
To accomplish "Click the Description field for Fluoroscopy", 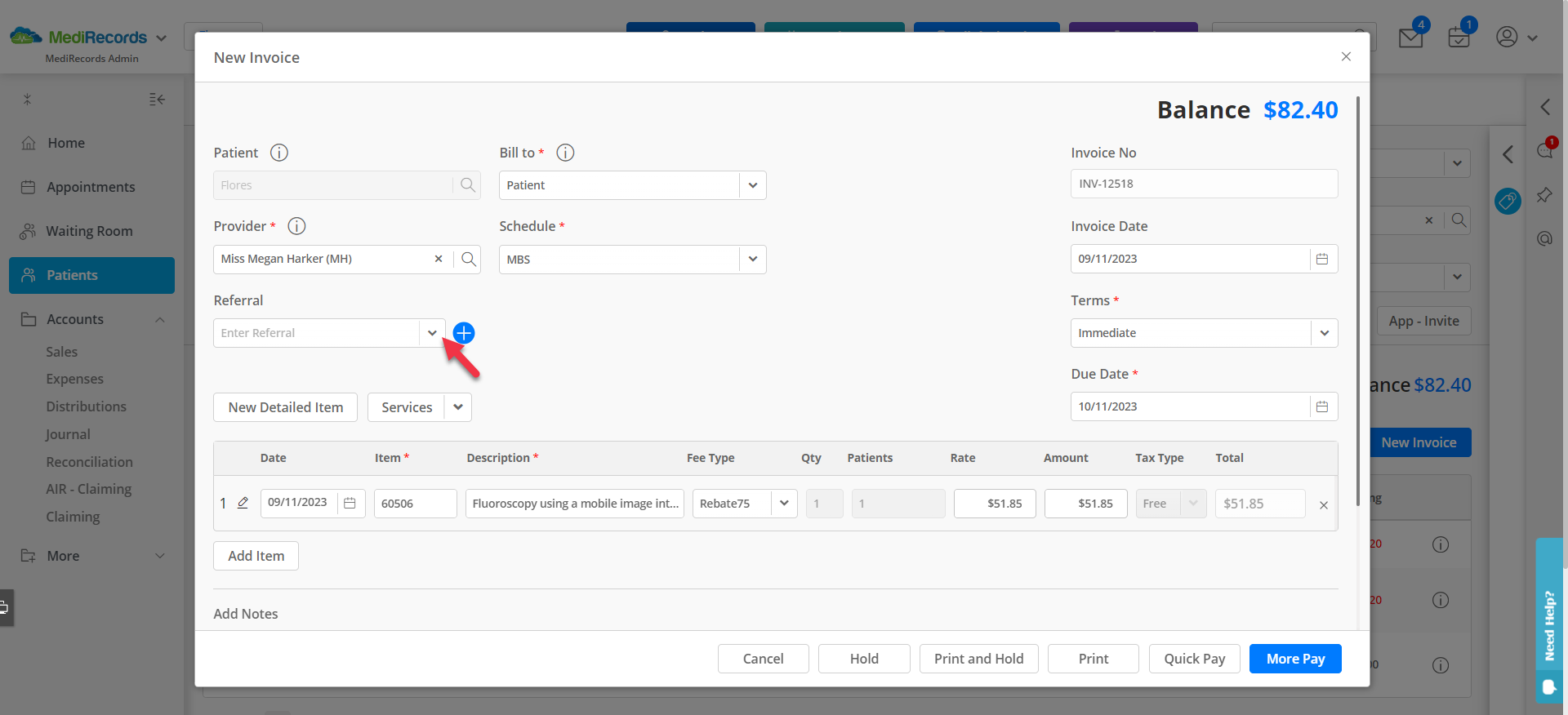I will click(x=575, y=504).
